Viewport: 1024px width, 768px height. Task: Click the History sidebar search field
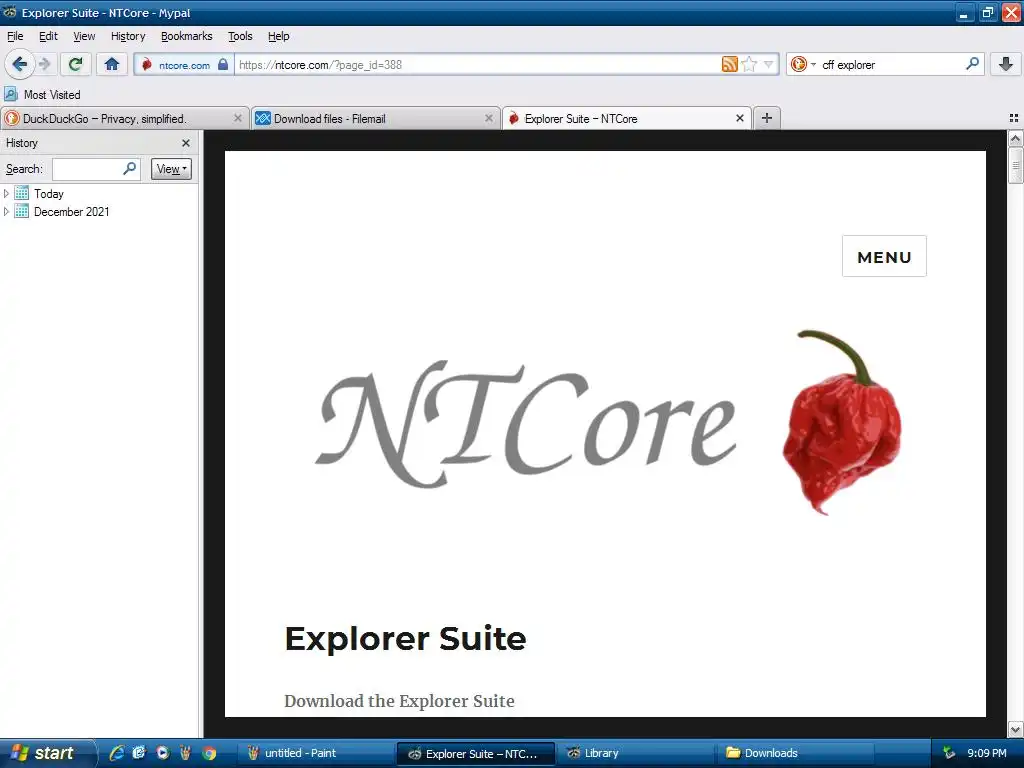tap(88, 169)
